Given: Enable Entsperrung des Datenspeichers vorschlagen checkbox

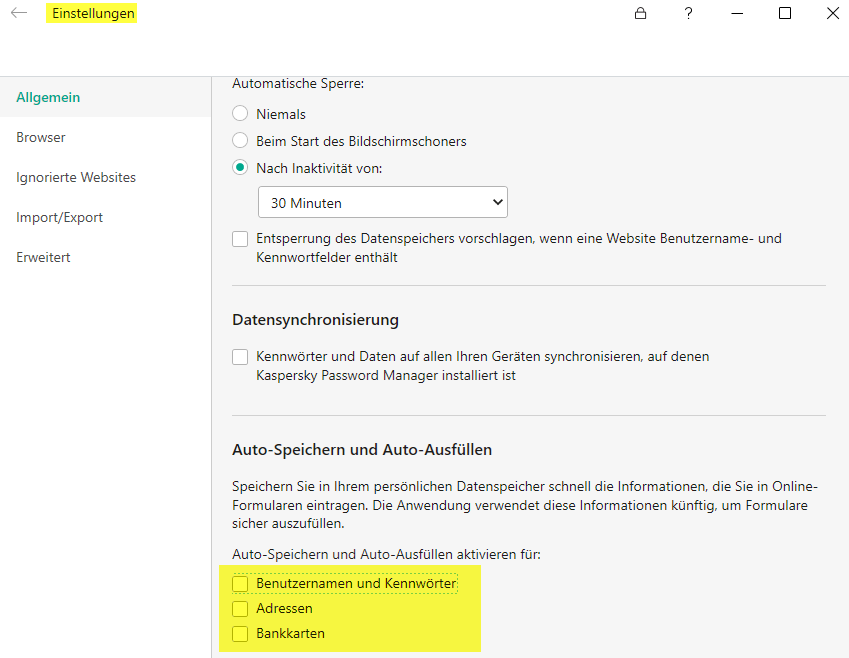Looking at the screenshot, I should coord(240,239).
